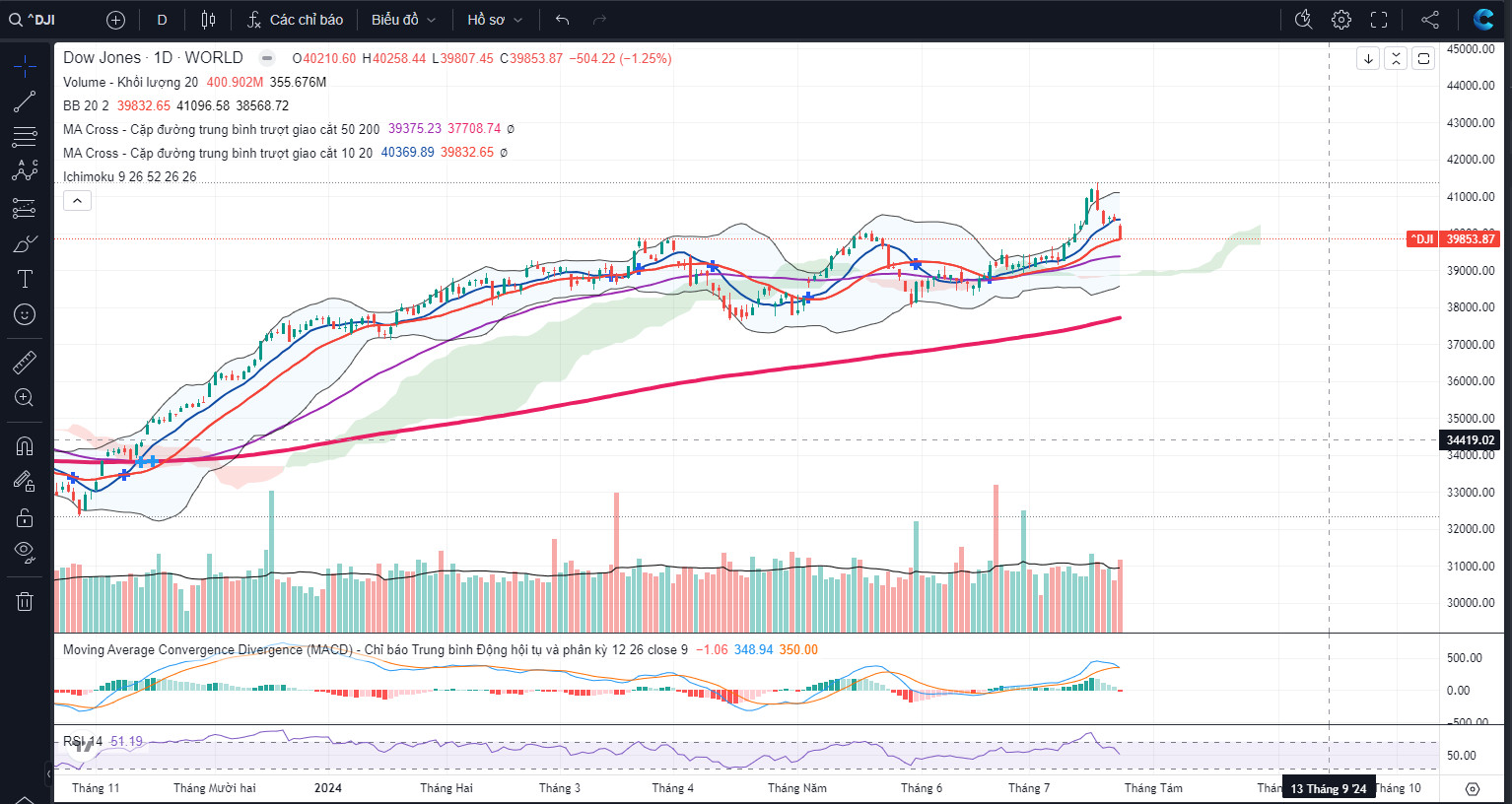Toggle magnet mode on left toolbar

tap(25, 446)
